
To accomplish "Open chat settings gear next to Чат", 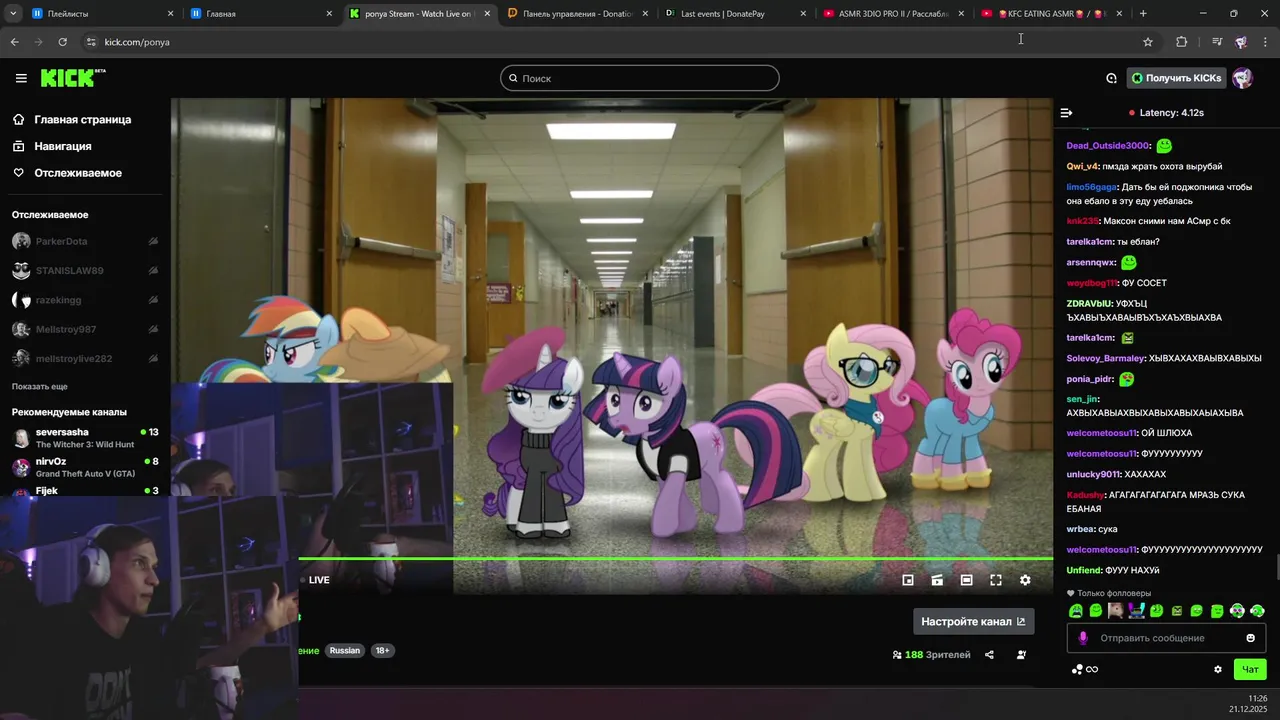I will [1218, 670].
